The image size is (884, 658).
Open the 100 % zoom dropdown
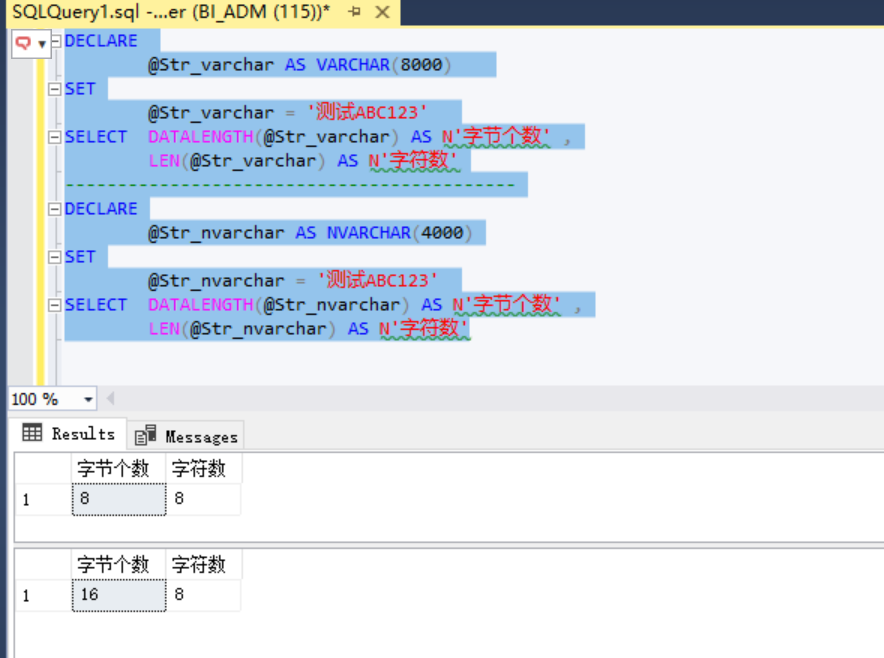tap(88, 399)
